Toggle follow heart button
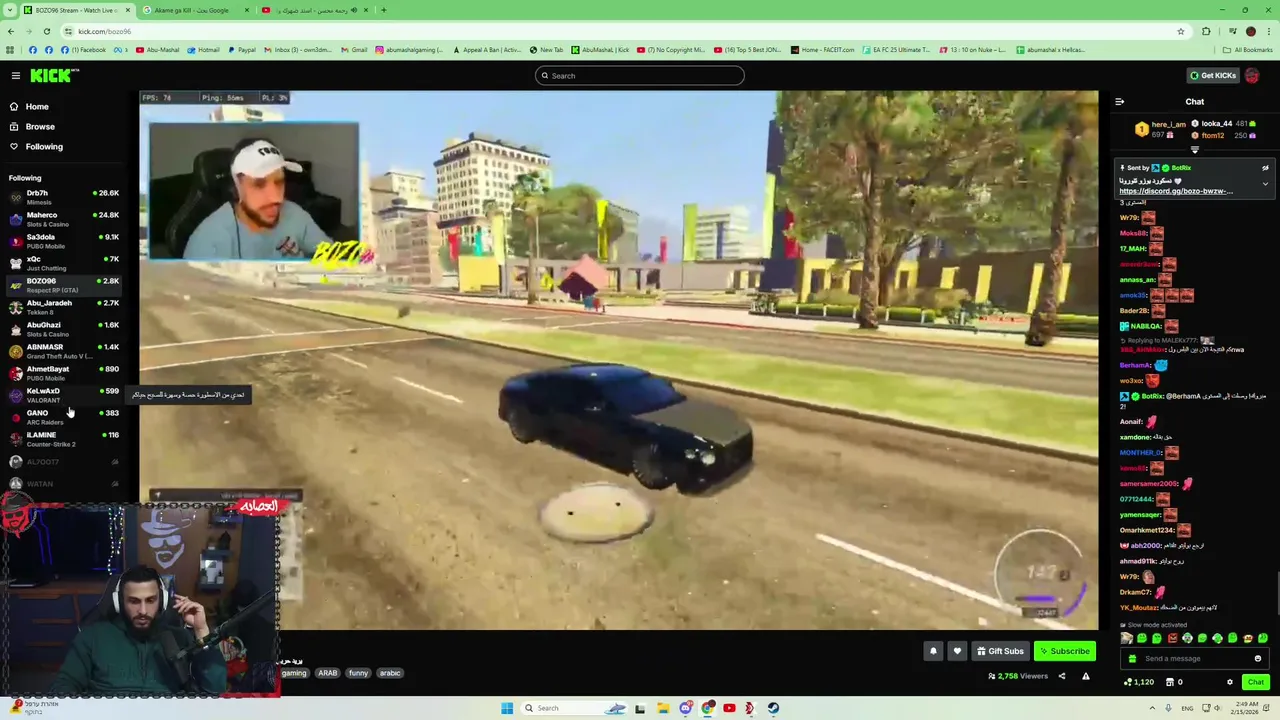Image resolution: width=1280 pixels, height=720 pixels. pos(957,651)
